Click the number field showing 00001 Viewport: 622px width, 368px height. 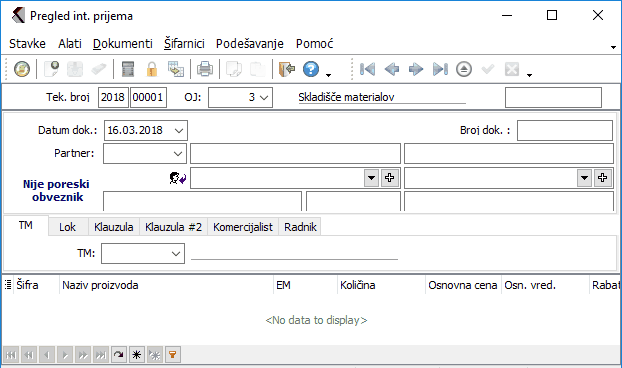tap(148, 98)
